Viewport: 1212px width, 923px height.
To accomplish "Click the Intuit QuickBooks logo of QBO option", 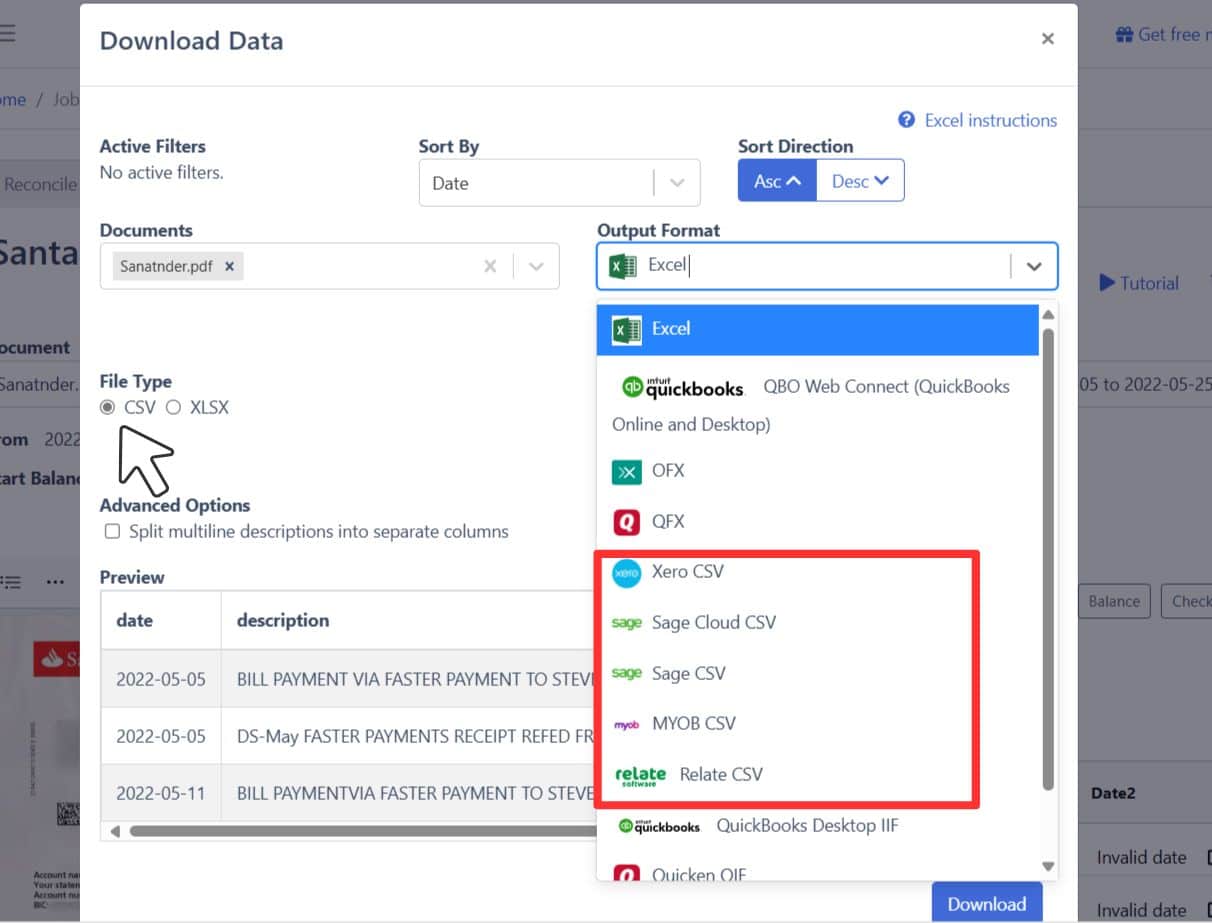I will (683, 387).
